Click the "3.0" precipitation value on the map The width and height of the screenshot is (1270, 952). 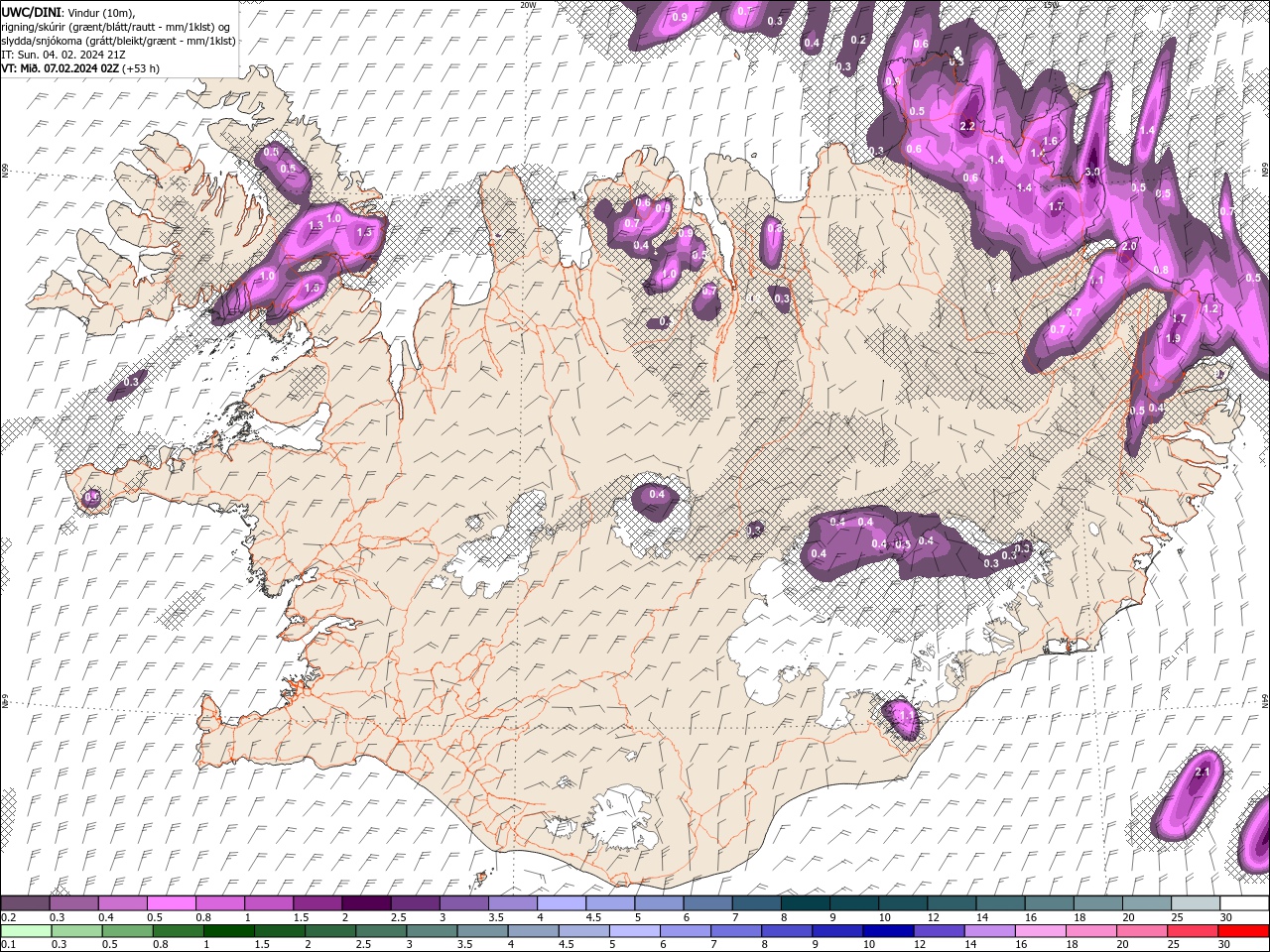(1092, 172)
